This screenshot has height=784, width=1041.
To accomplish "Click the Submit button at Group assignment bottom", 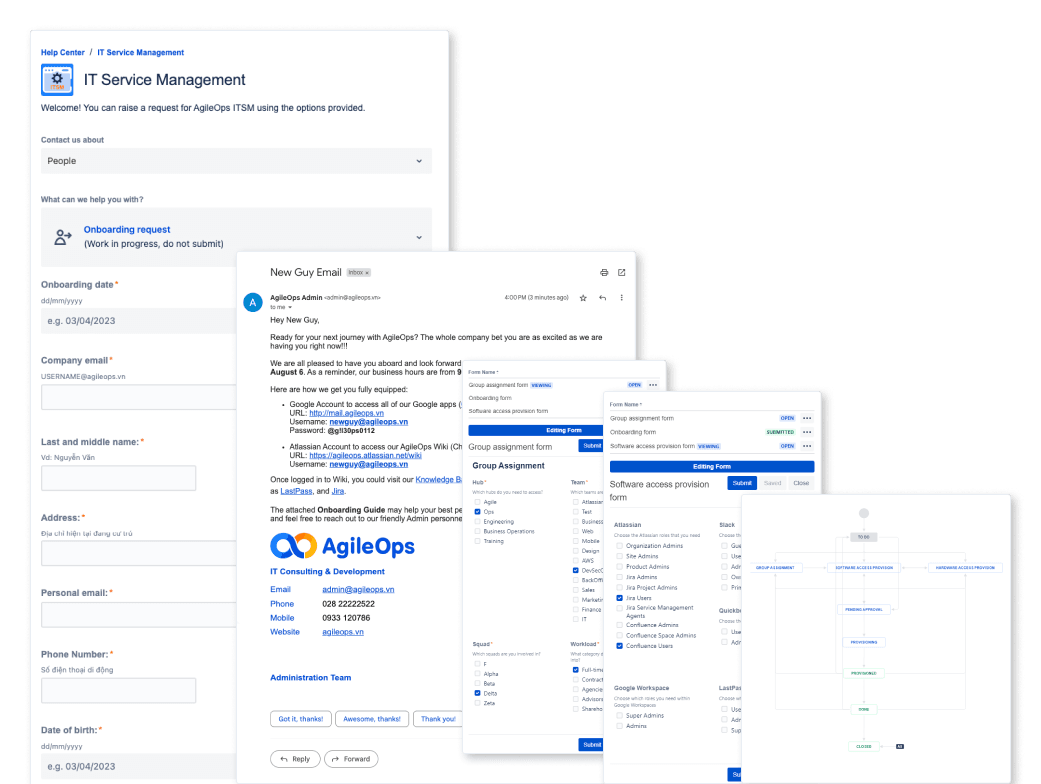I will click(x=591, y=745).
